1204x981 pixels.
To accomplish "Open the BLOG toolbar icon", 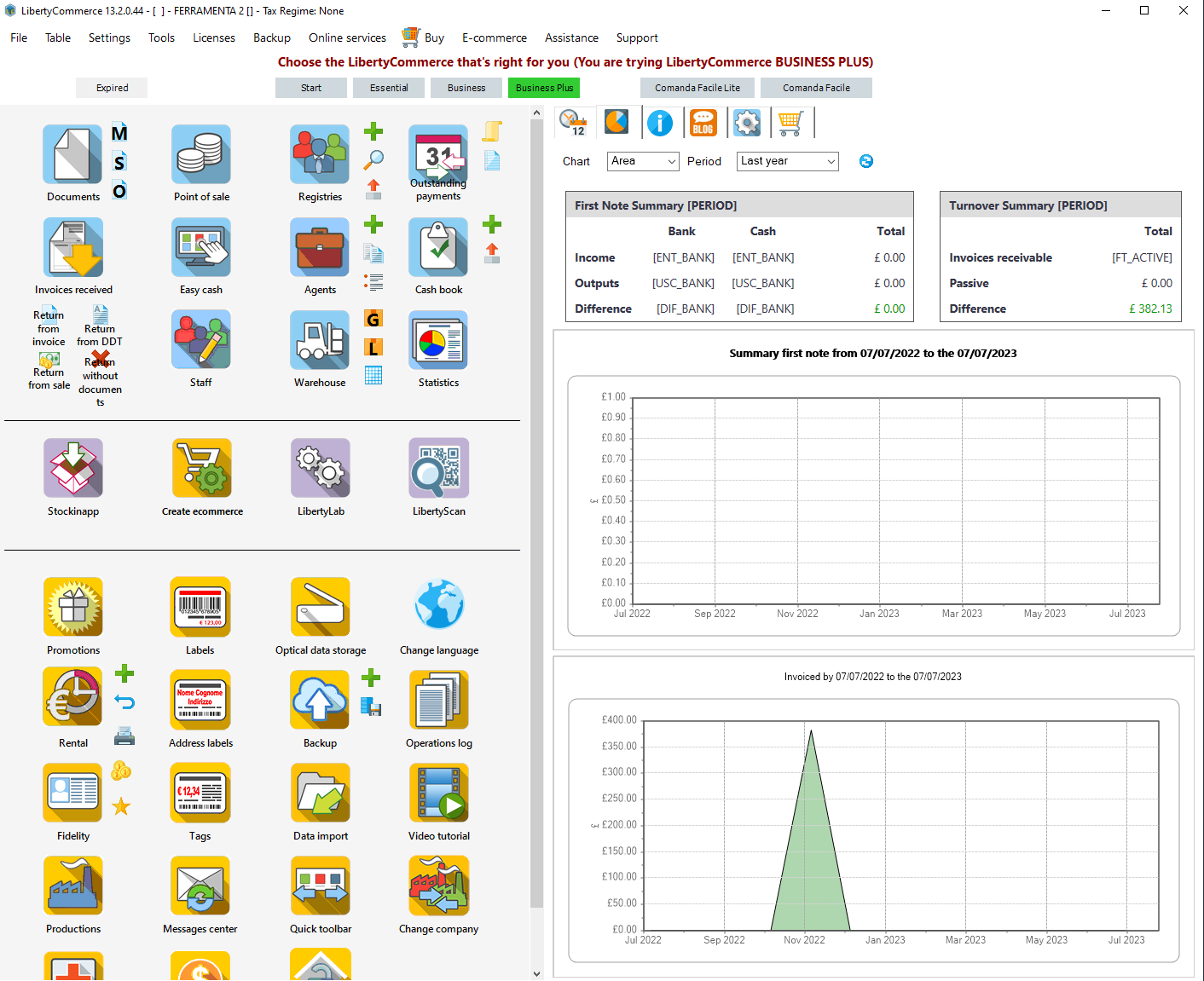I will pos(703,123).
